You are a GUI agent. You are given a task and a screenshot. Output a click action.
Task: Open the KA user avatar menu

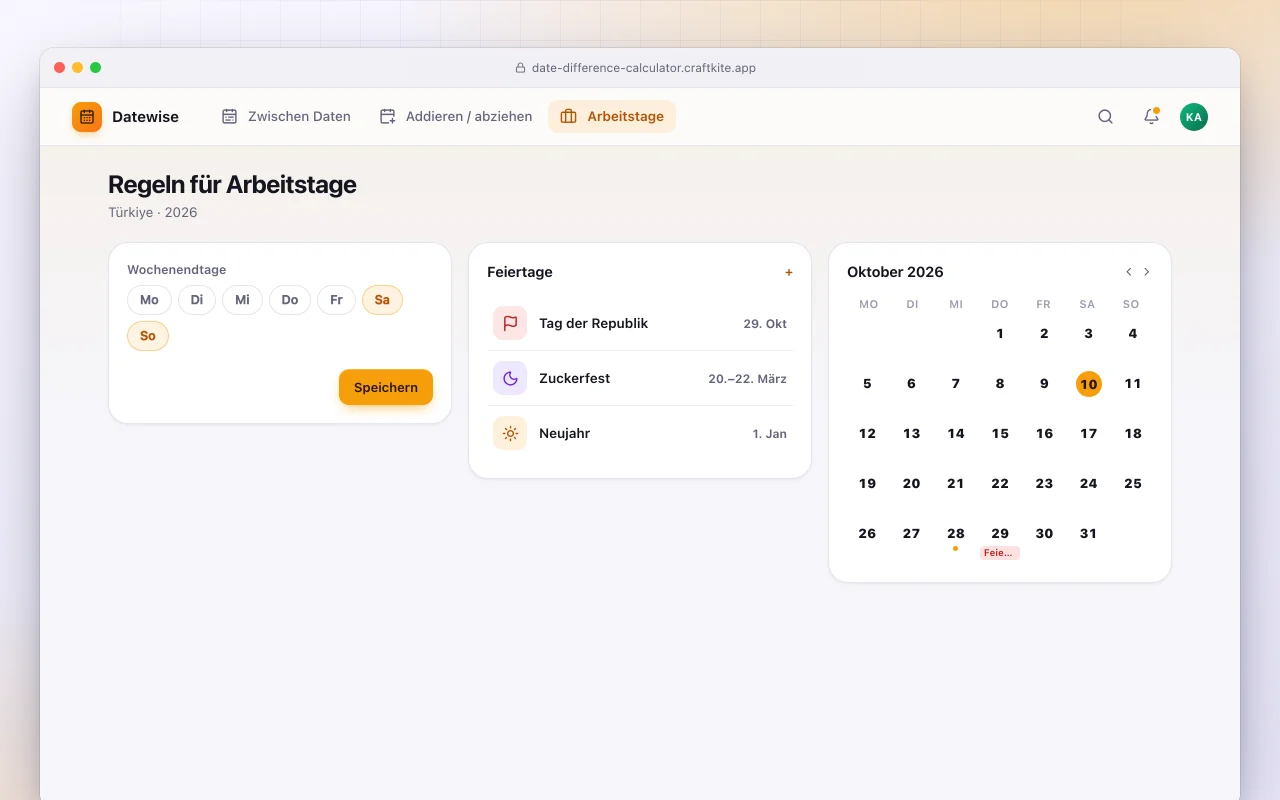[1193, 117]
